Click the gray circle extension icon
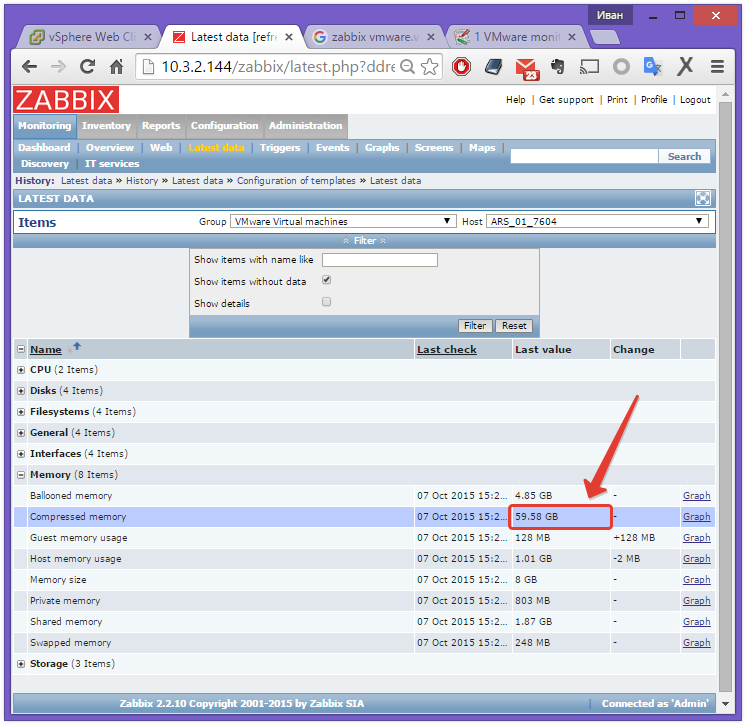The height and width of the screenshot is (725, 747). 621,67
